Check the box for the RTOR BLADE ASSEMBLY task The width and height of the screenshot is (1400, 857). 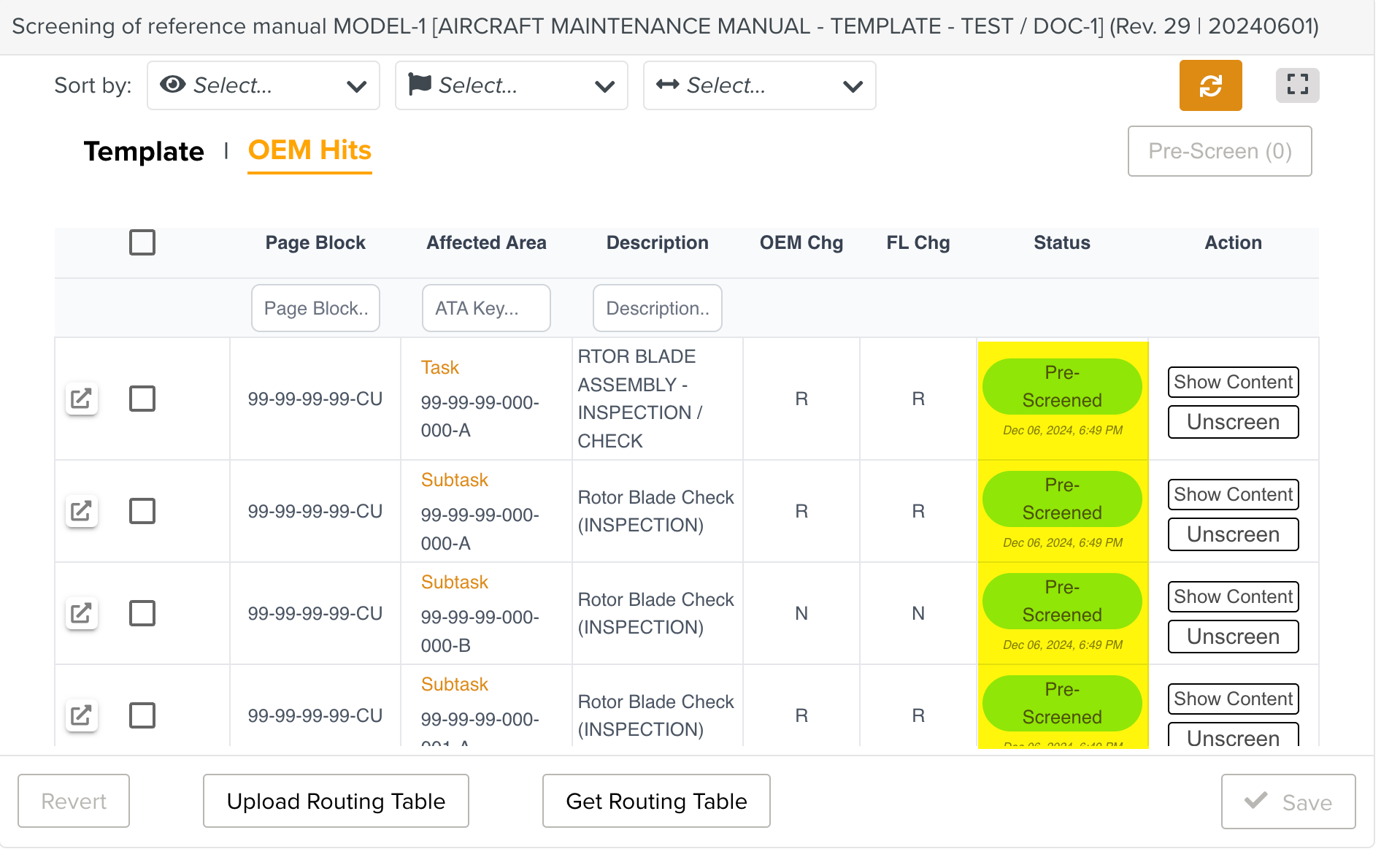pos(142,399)
